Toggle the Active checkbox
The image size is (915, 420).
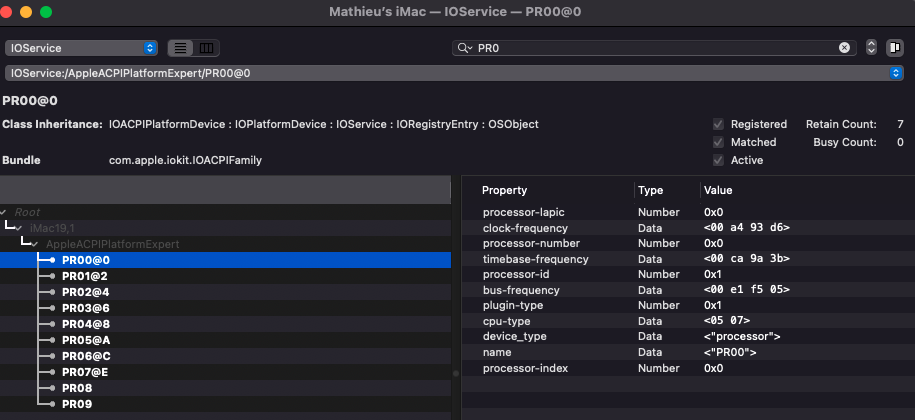point(718,160)
